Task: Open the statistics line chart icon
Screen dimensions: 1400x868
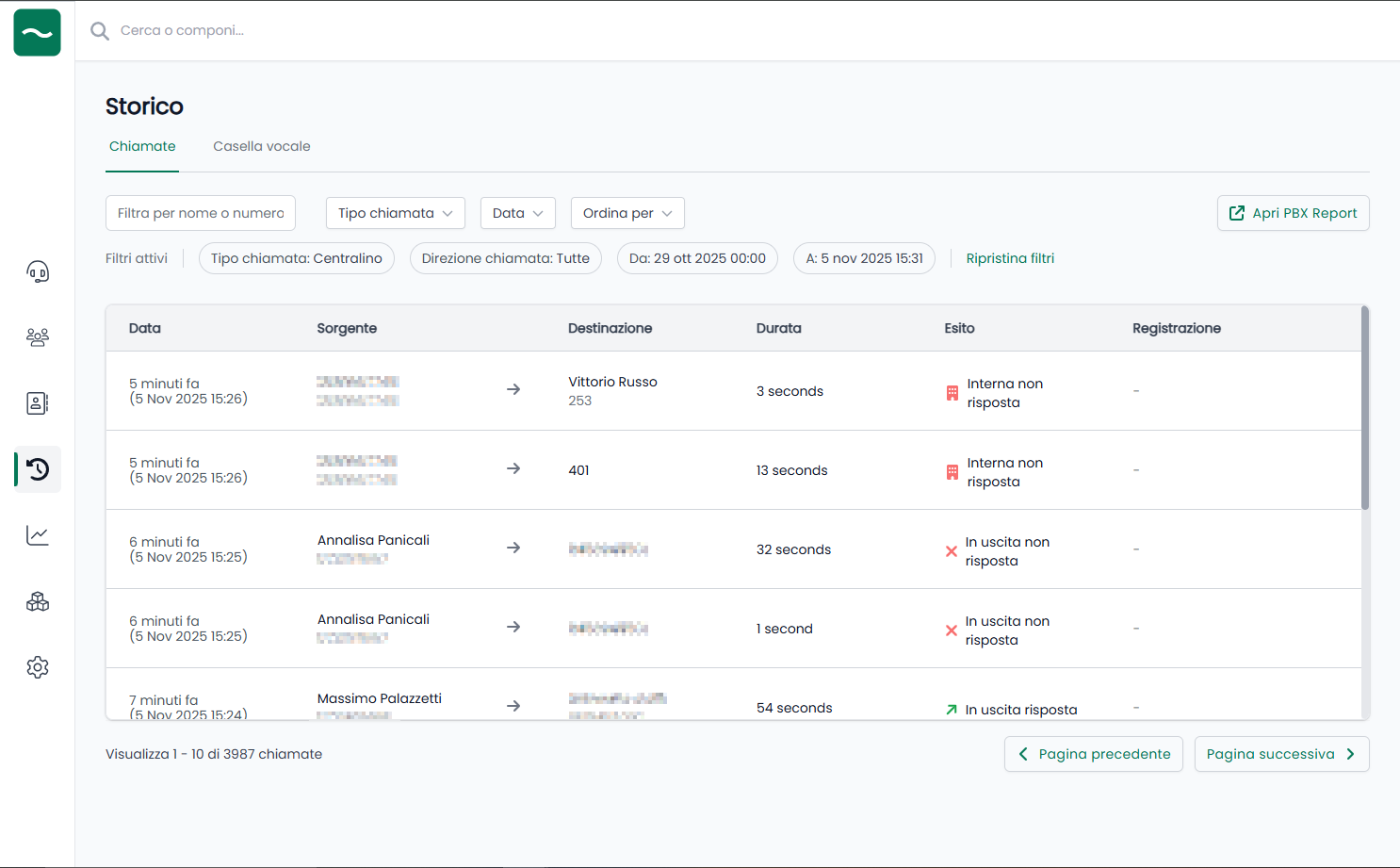Action: click(38, 535)
